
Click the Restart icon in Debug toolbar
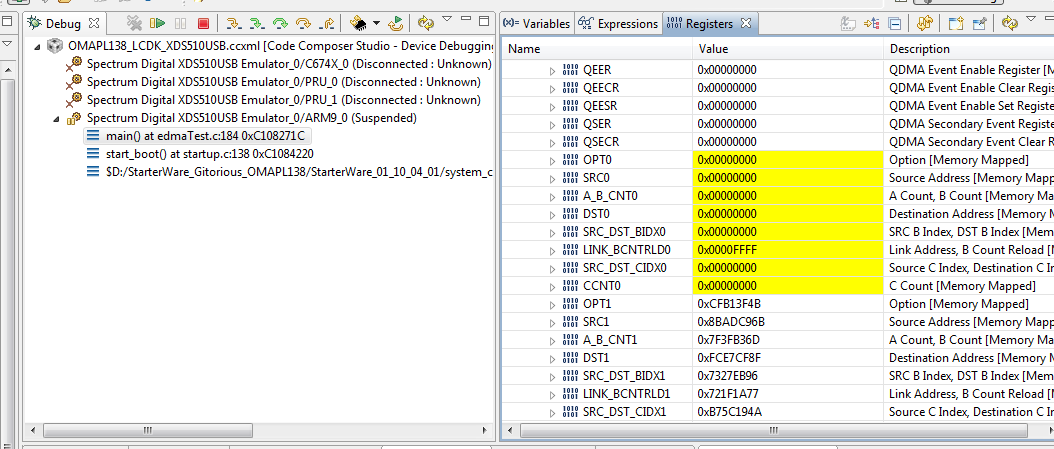point(396,24)
